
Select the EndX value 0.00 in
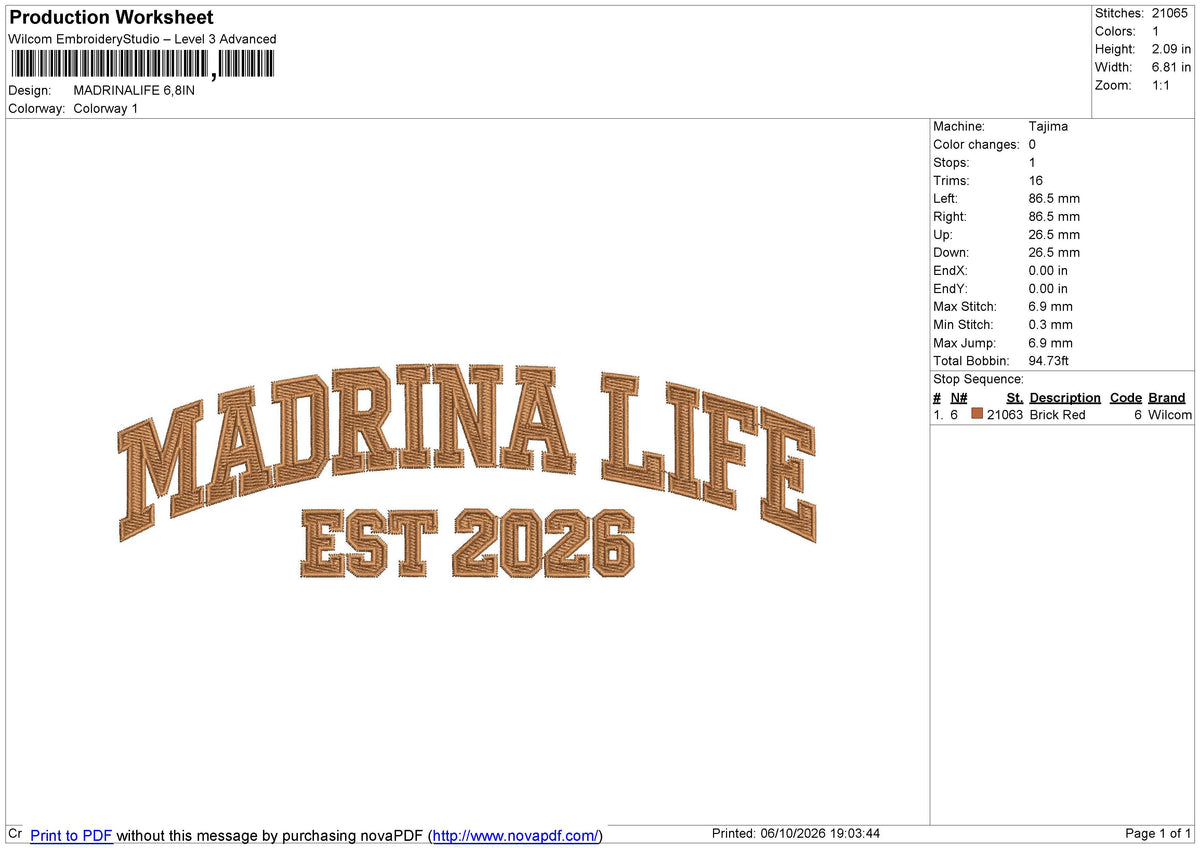pyautogui.click(x=1048, y=270)
